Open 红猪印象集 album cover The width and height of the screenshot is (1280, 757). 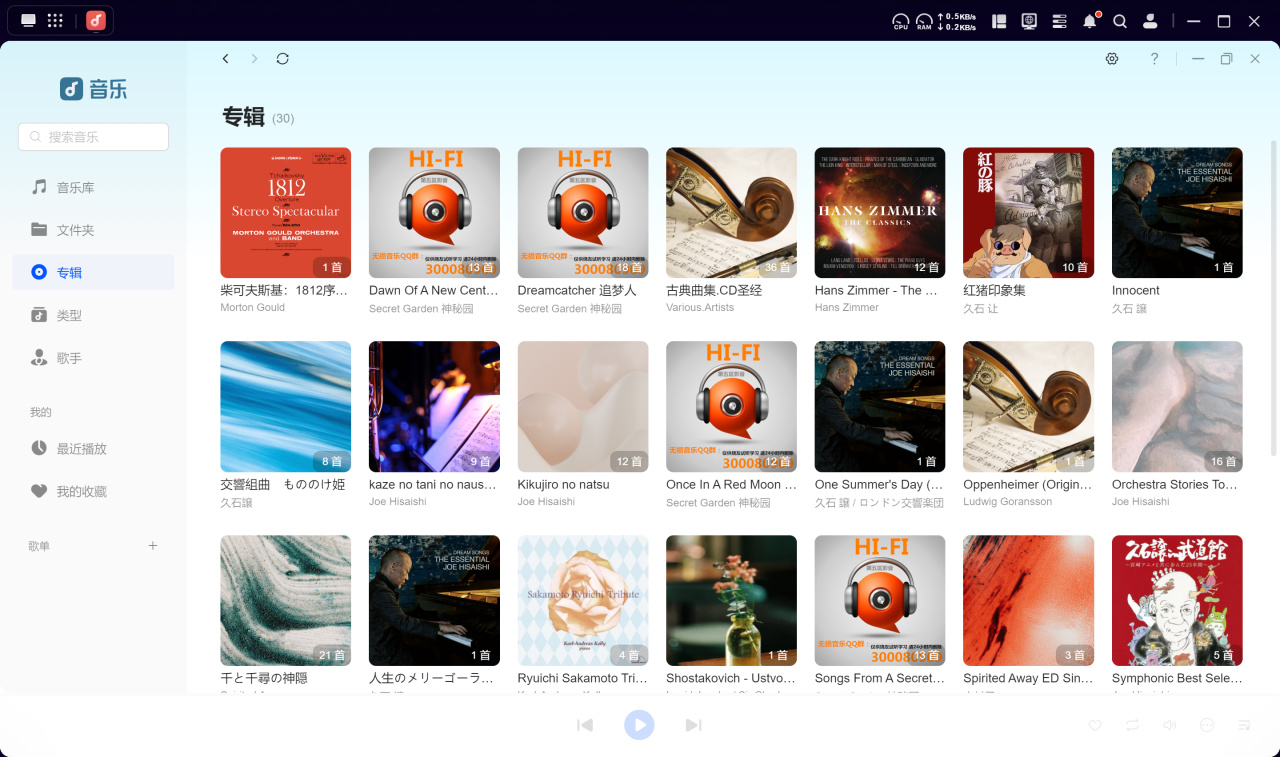pyautogui.click(x=1028, y=213)
